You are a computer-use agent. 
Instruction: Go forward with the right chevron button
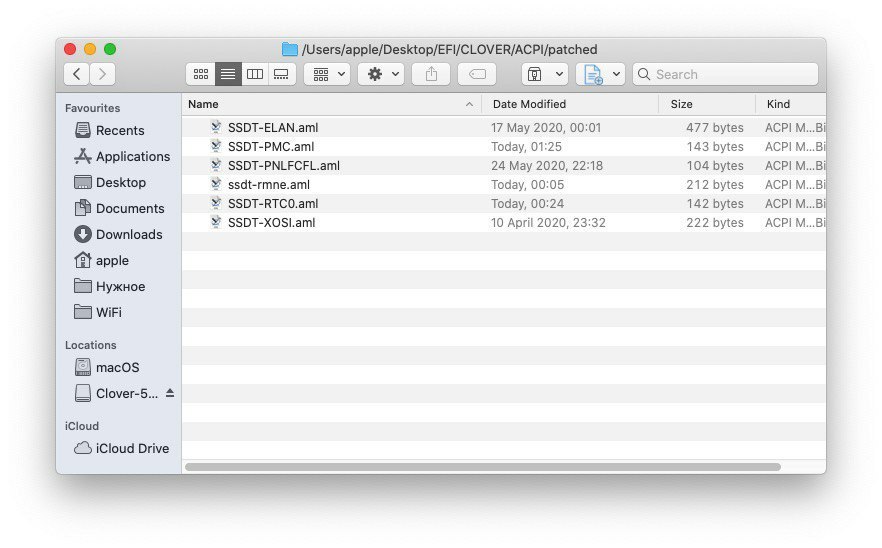(102, 74)
